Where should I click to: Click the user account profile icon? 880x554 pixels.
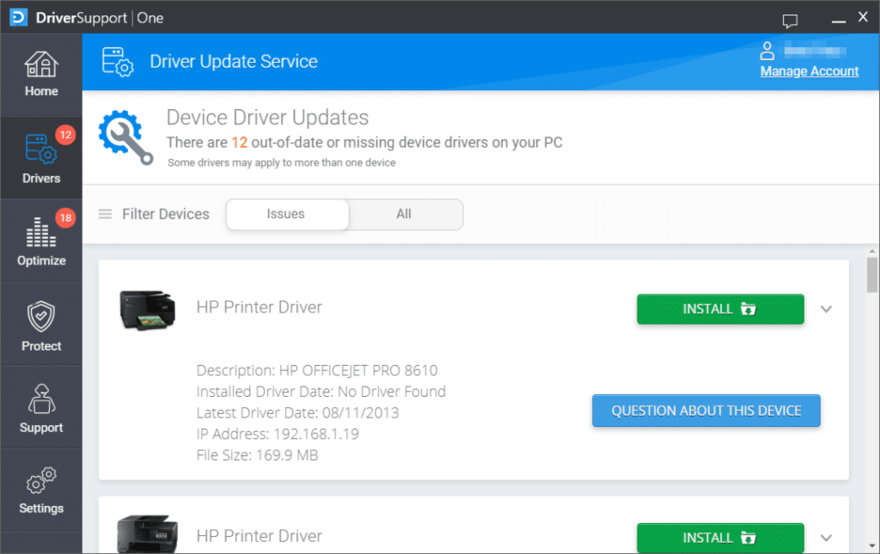(767, 50)
